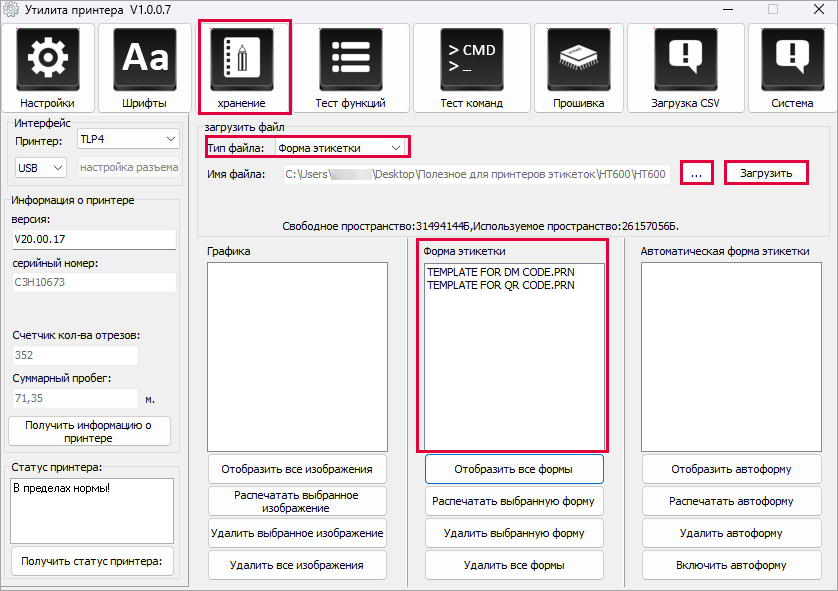Expand the Принтер TLP4 dropdown
This screenshot has width=838, height=591.
(128, 139)
